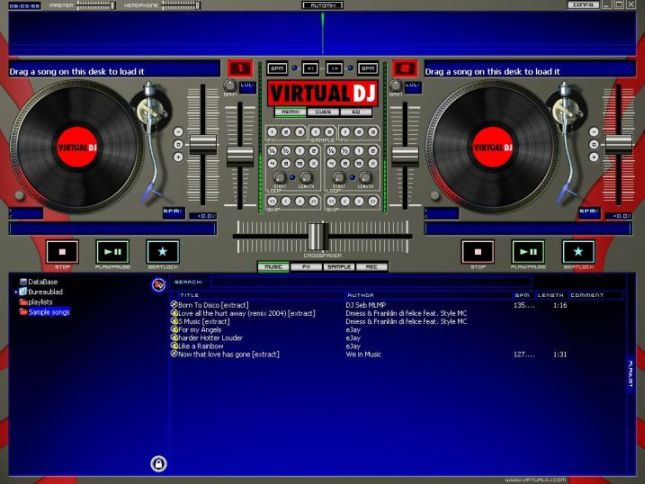Set left deck loop to 16 beats
The image size is (645, 484).
point(300,163)
